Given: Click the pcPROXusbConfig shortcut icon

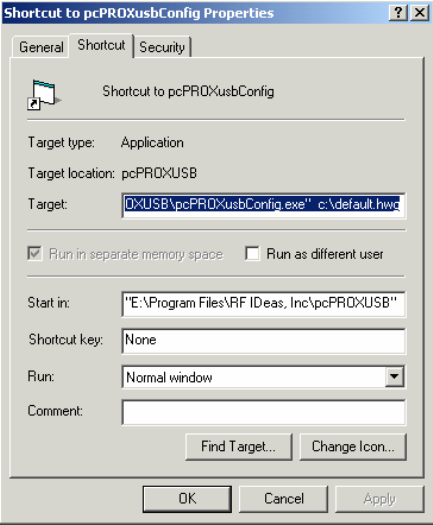Looking at the screenshot, I should click(44, 95).
